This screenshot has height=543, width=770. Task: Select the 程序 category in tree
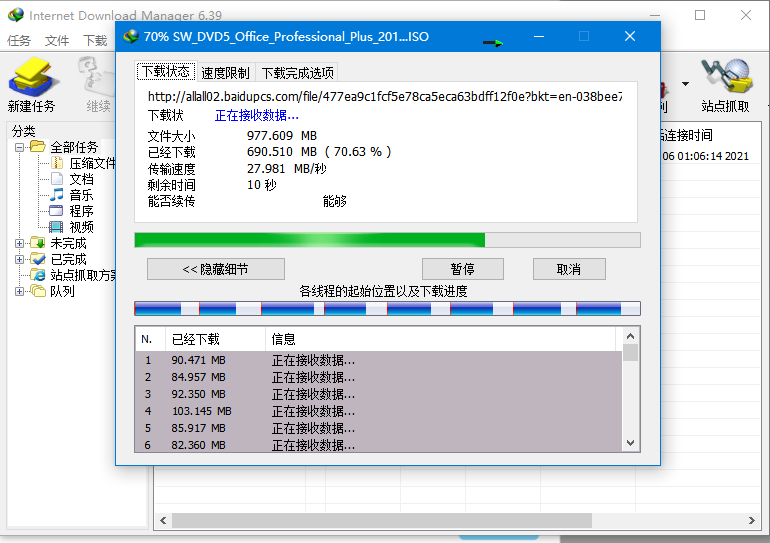pyautogui.click(x=81, y=211)
